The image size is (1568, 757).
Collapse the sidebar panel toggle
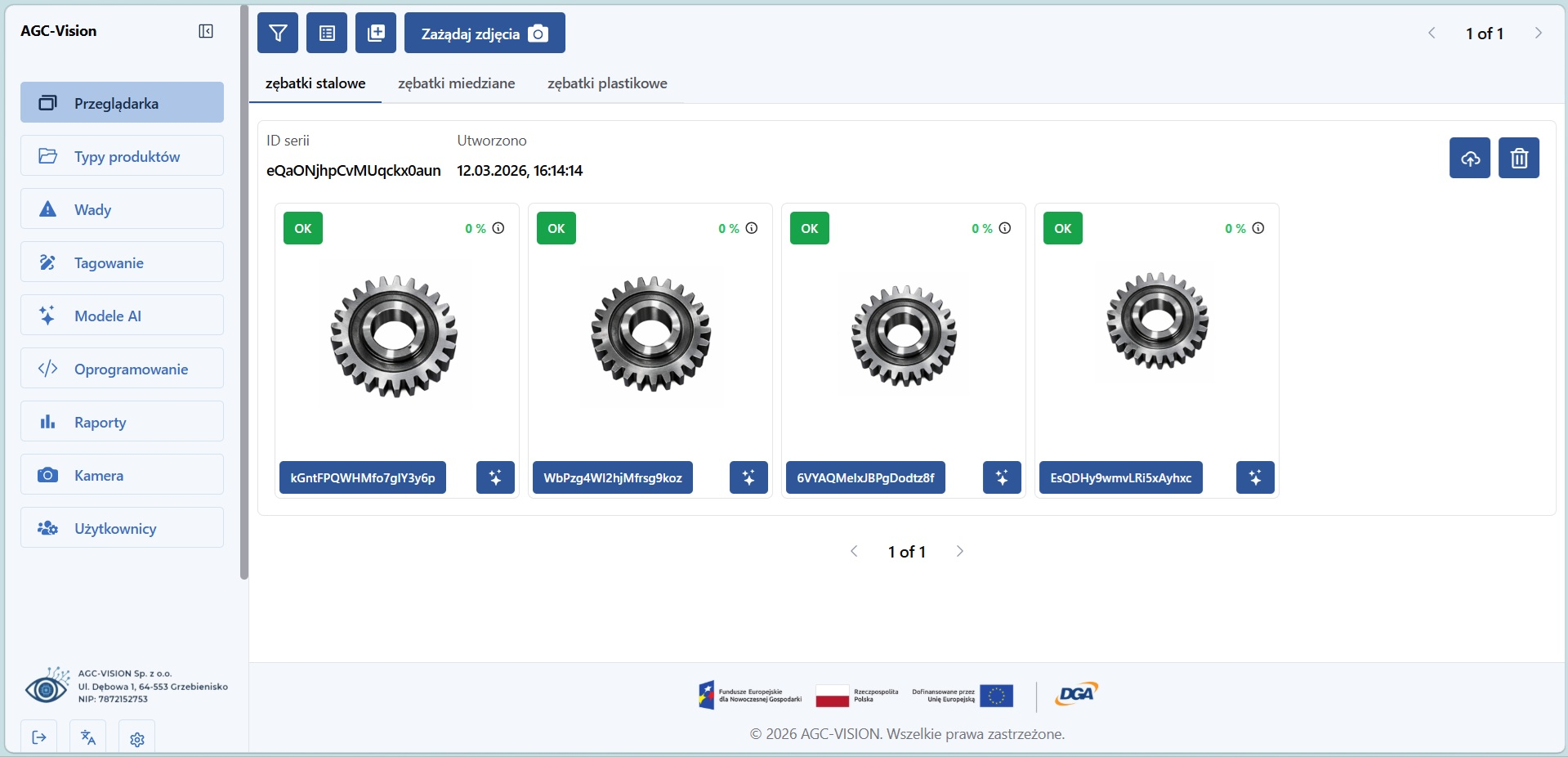coord(206,31)
